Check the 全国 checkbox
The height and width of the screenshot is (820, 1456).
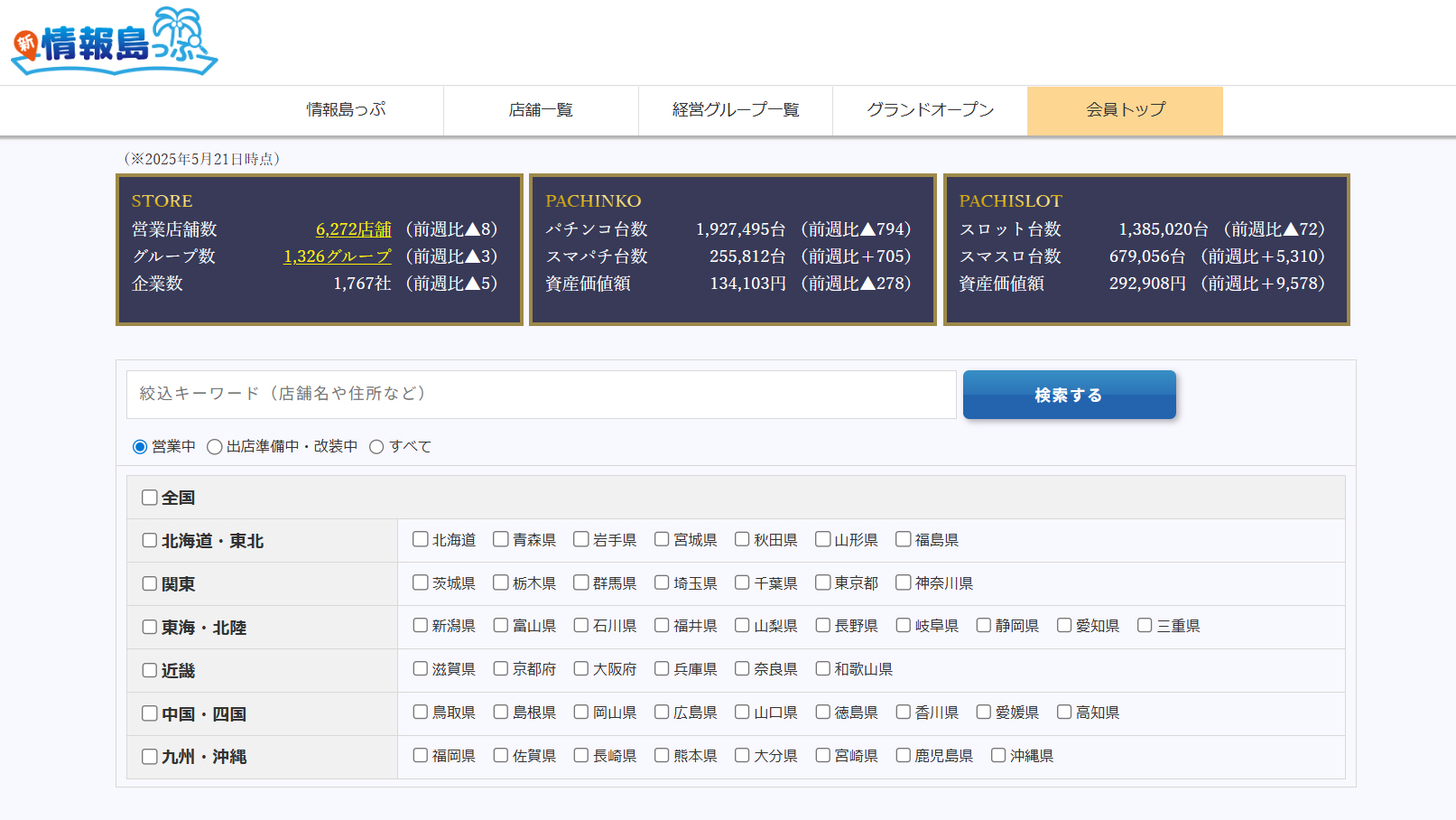tap(150, 498)
